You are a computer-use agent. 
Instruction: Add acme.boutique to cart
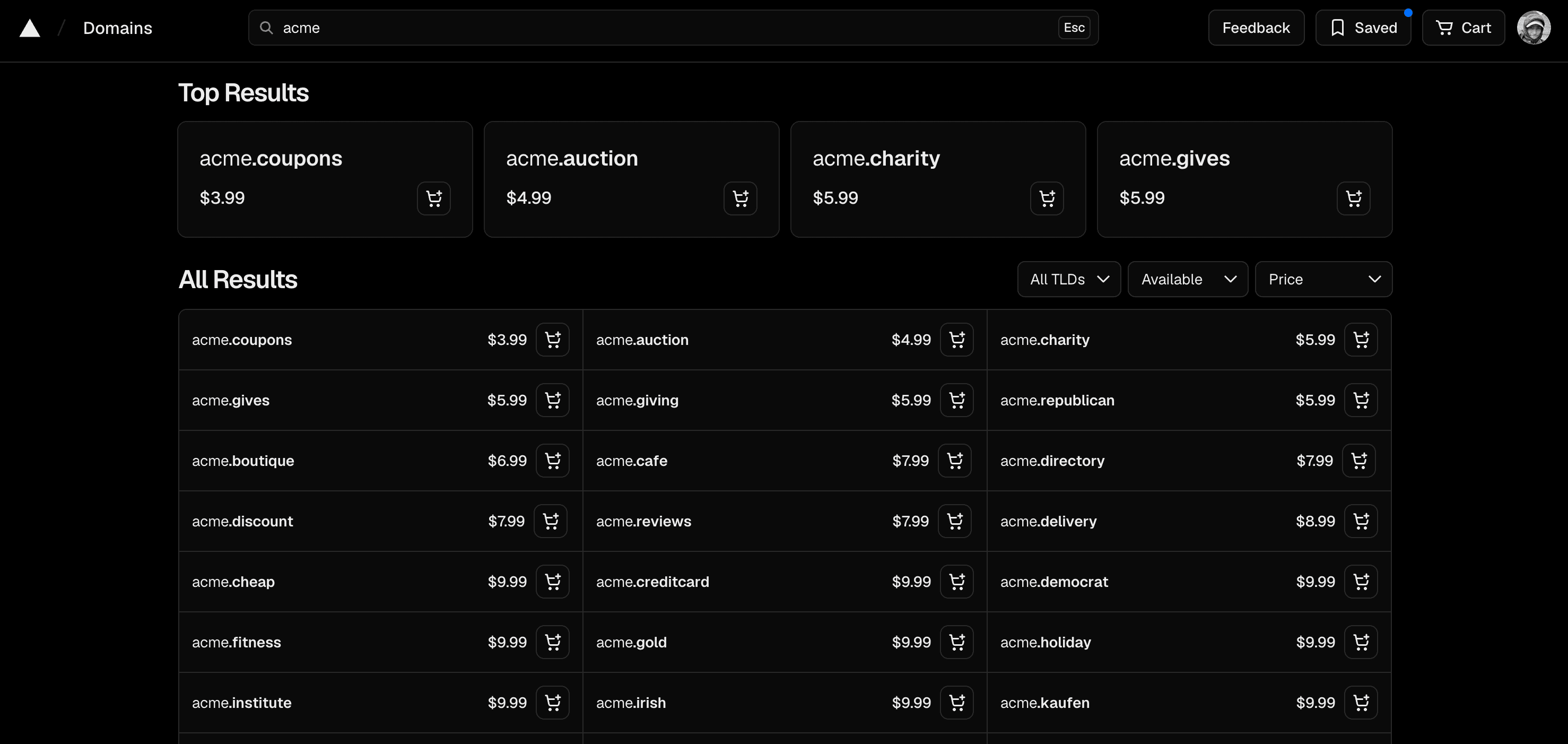[553, 460]
